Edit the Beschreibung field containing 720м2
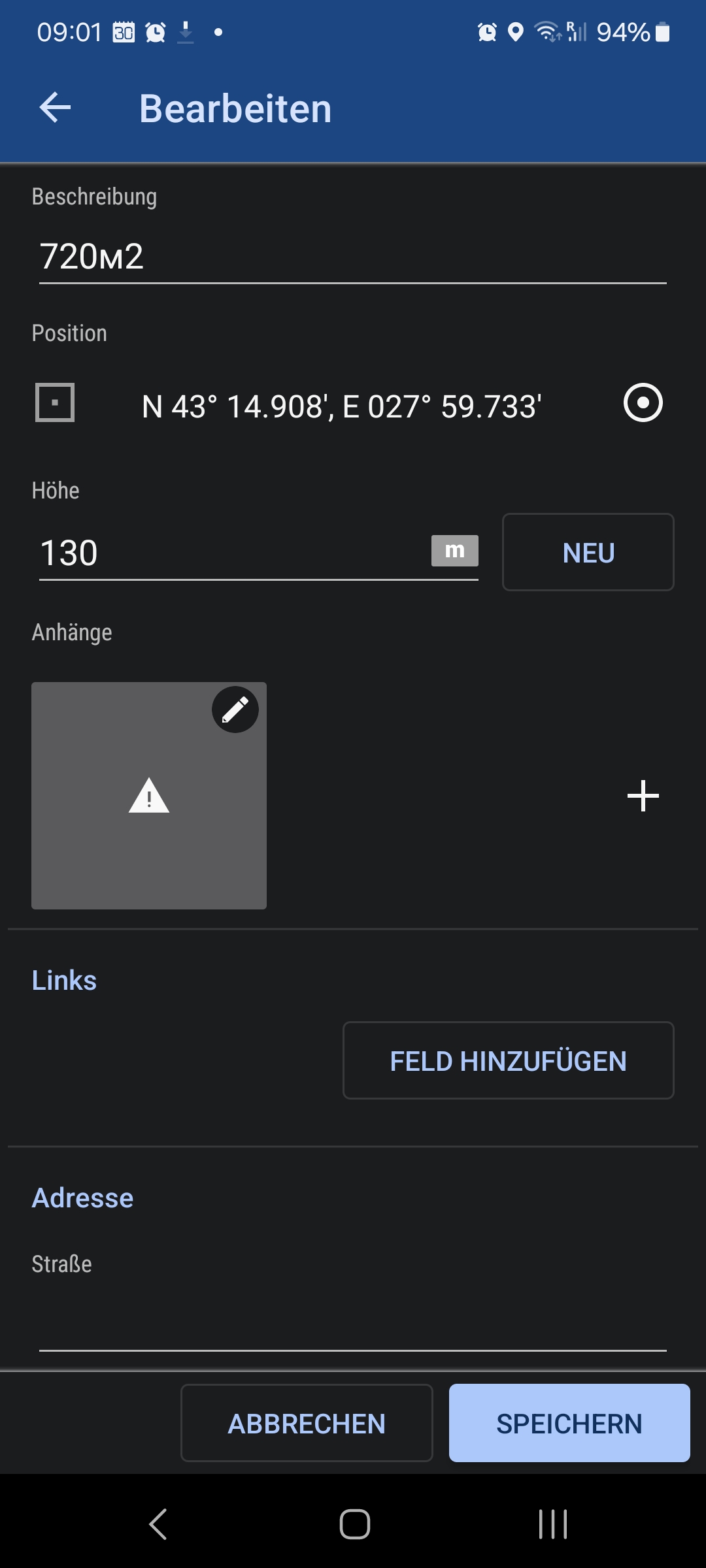Screen dimensions: 706x1568 coord(353,256)
